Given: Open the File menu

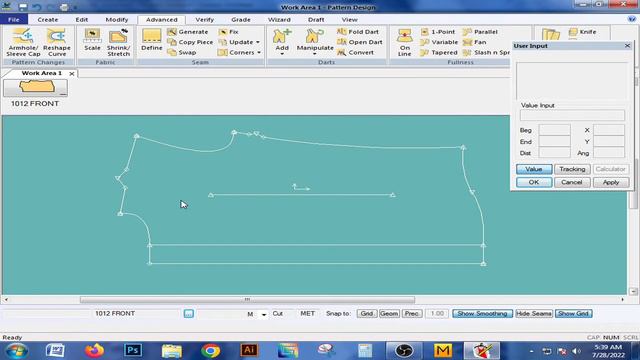Looking at the screenshot, I should [x=13, y=20].
